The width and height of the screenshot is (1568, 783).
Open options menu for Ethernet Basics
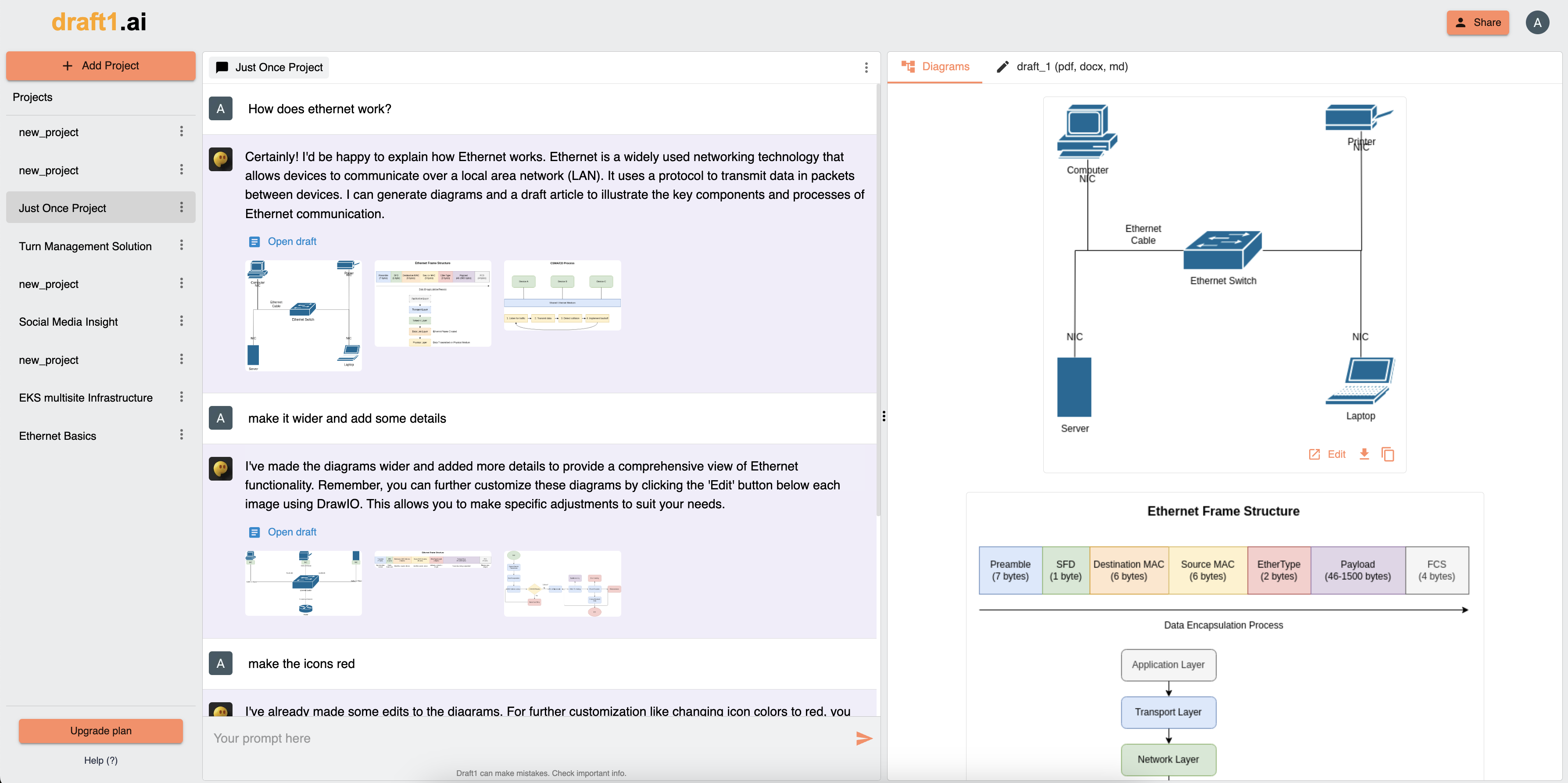(x=181, y=435)
